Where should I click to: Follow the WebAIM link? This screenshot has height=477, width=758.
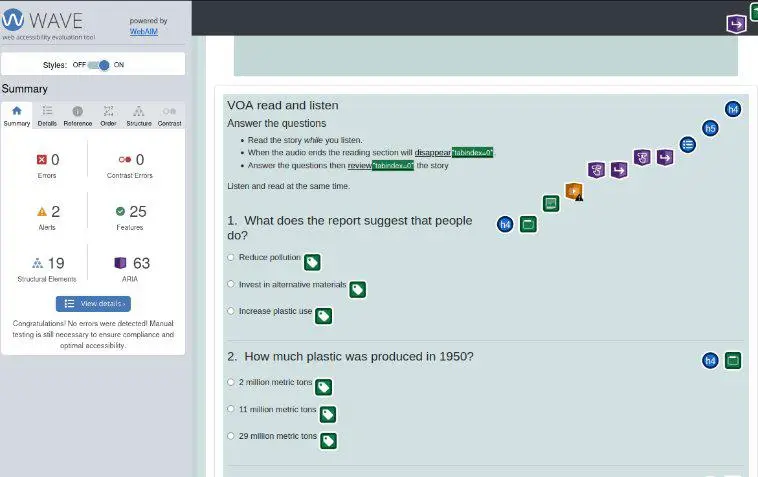[x=142, y=31]
